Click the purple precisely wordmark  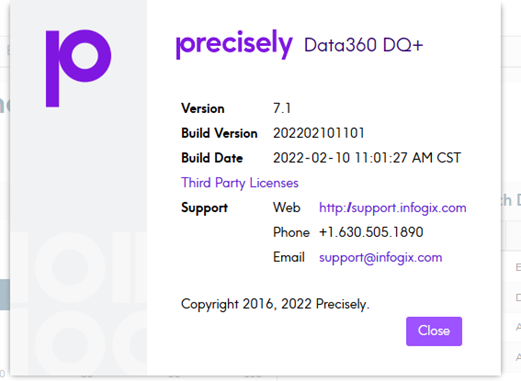tap(234, 44)
